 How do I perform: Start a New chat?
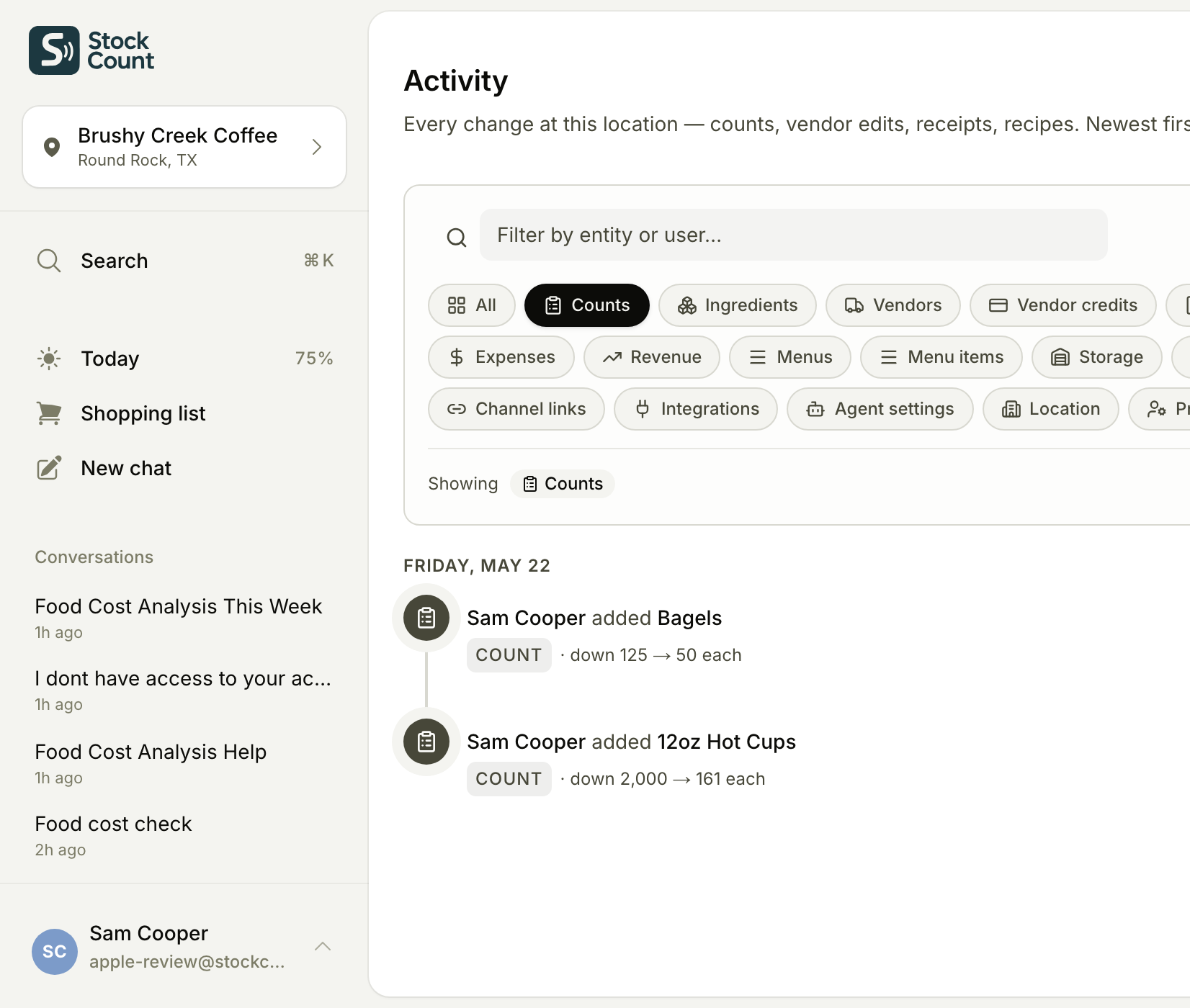coord(184,468)
